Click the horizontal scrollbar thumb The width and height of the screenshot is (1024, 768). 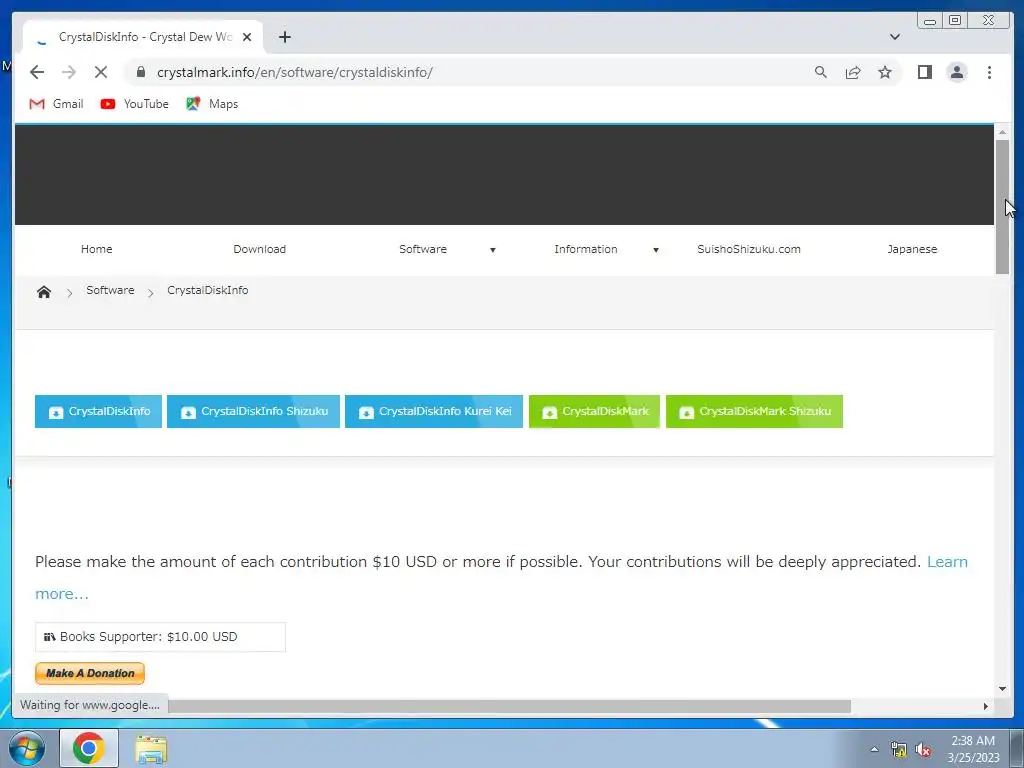pyautogui.click(x=509, y=706)
